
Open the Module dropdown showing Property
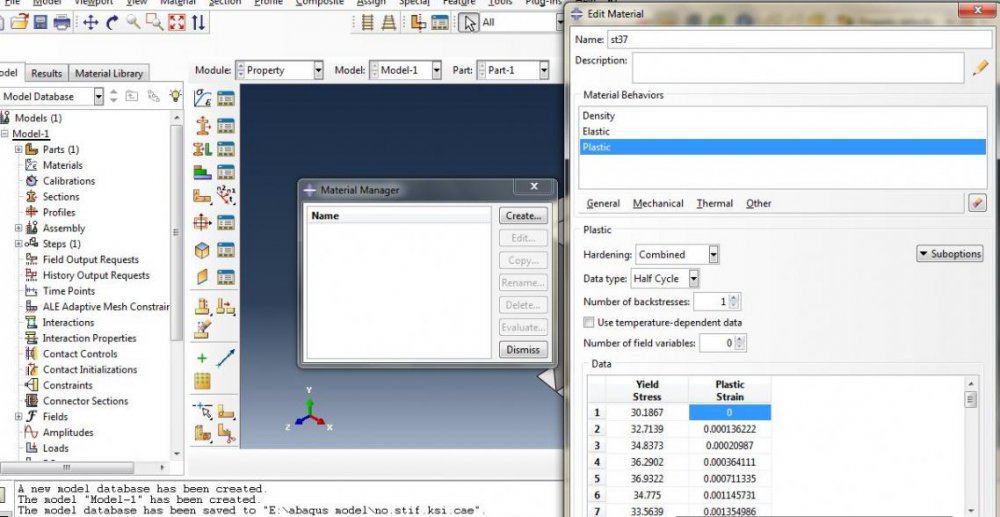click(x=279, y=70)
